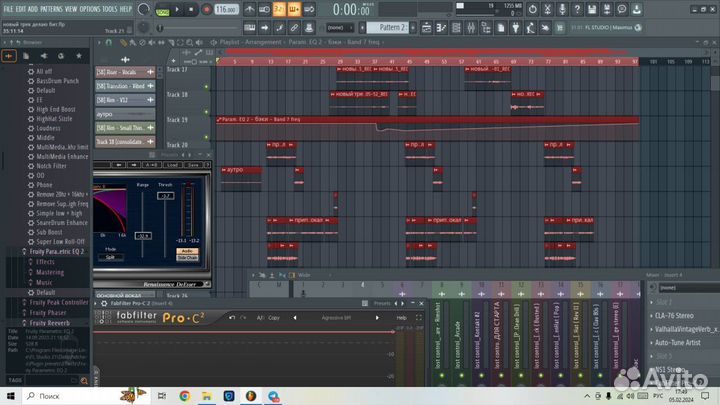Screen dimensions: 720x405
Task: Click the Split mode button in DeEsser
Action: click(109, 256)
